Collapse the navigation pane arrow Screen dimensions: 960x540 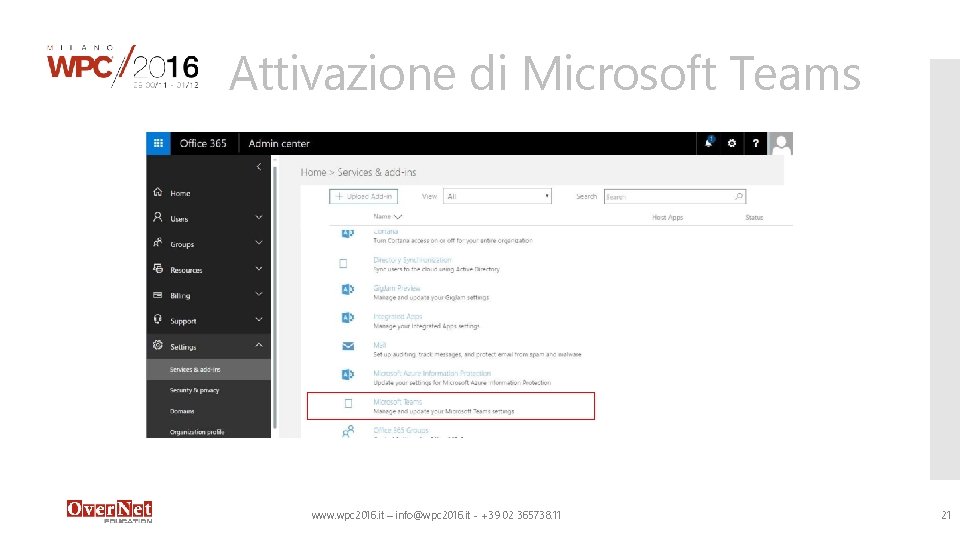tap(259, 167)
